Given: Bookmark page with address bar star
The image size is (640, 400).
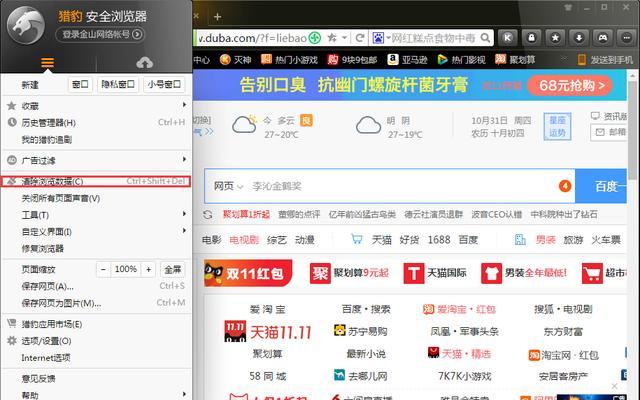Looking at the screenshot, I should 332,38.
